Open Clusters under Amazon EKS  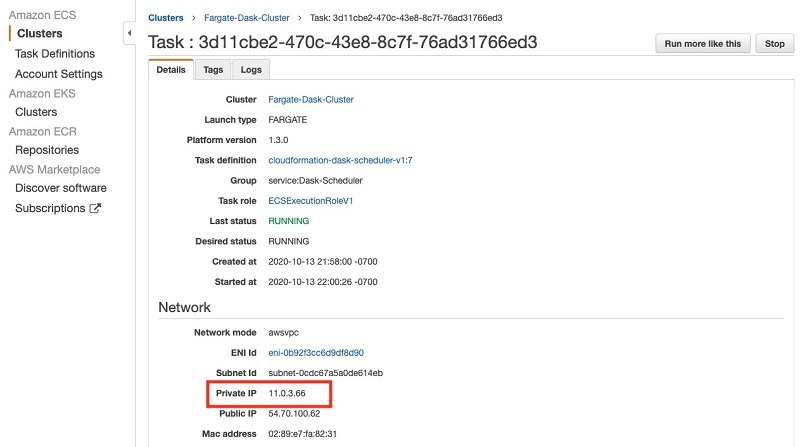[x=36, y=112]
